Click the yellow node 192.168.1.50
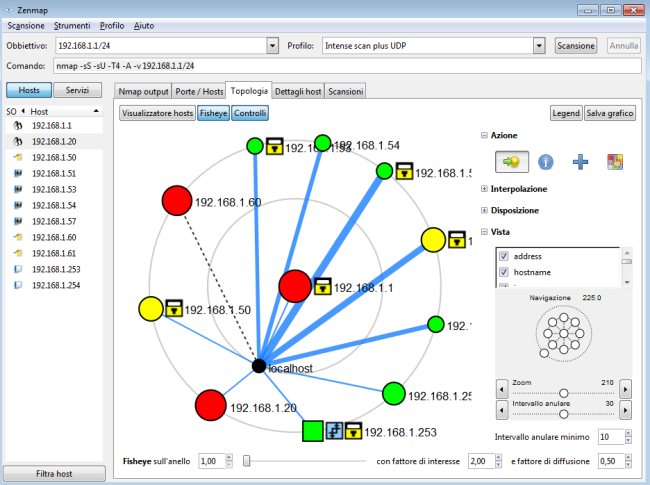This screenshot has height=485, width=650. [x=151, y=309]
